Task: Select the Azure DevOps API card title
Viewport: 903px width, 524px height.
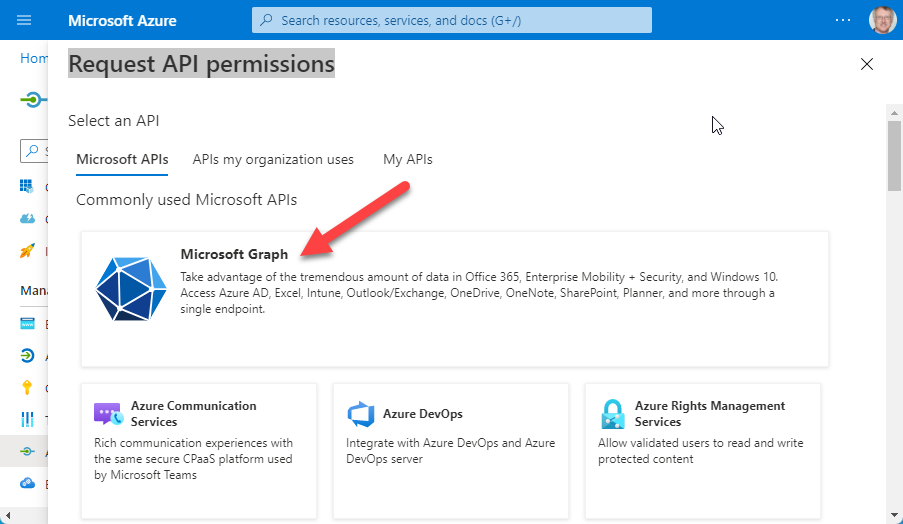Action: tap(422, 414)
